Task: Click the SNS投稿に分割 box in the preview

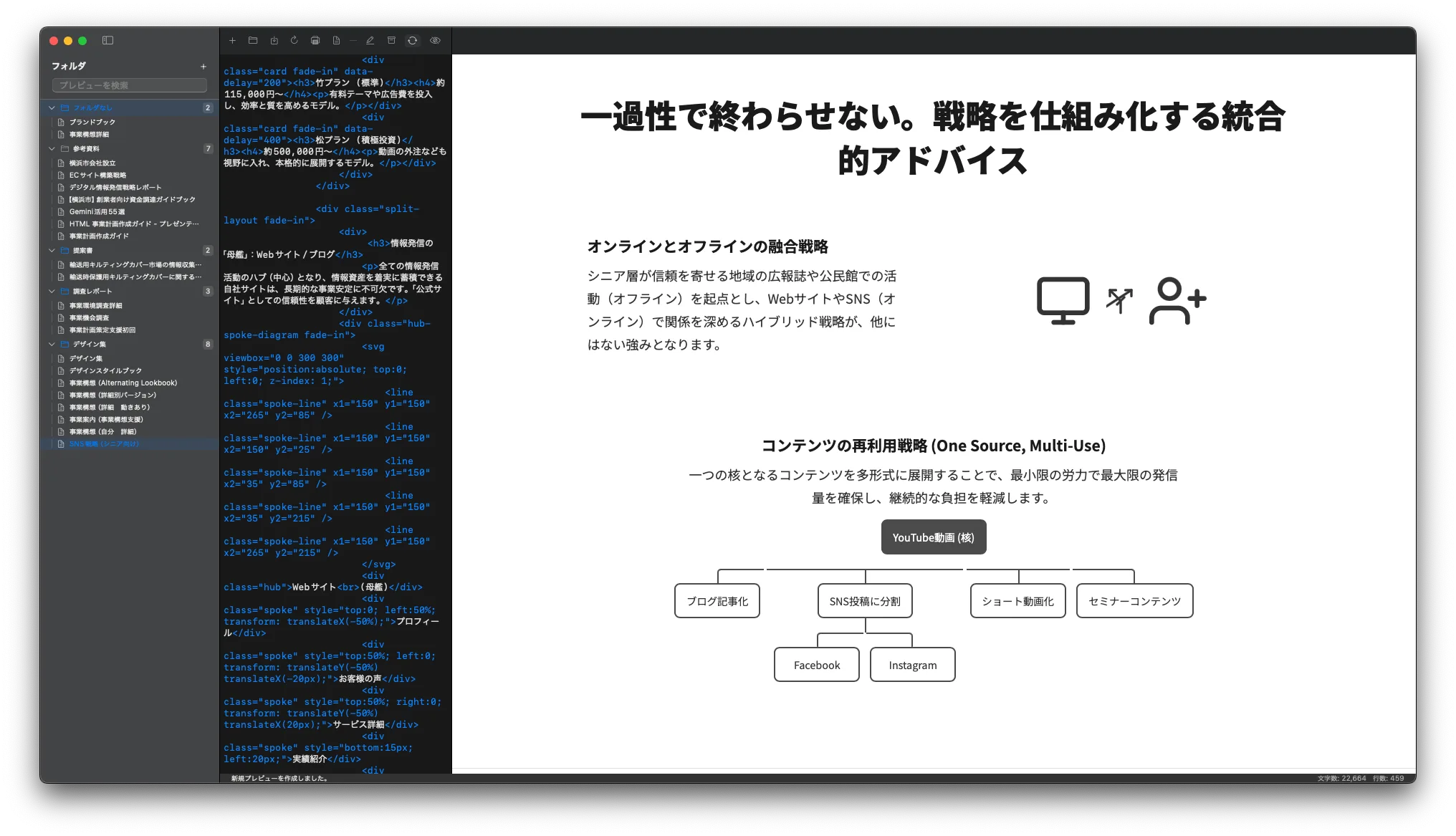Action: click(865, 601)
